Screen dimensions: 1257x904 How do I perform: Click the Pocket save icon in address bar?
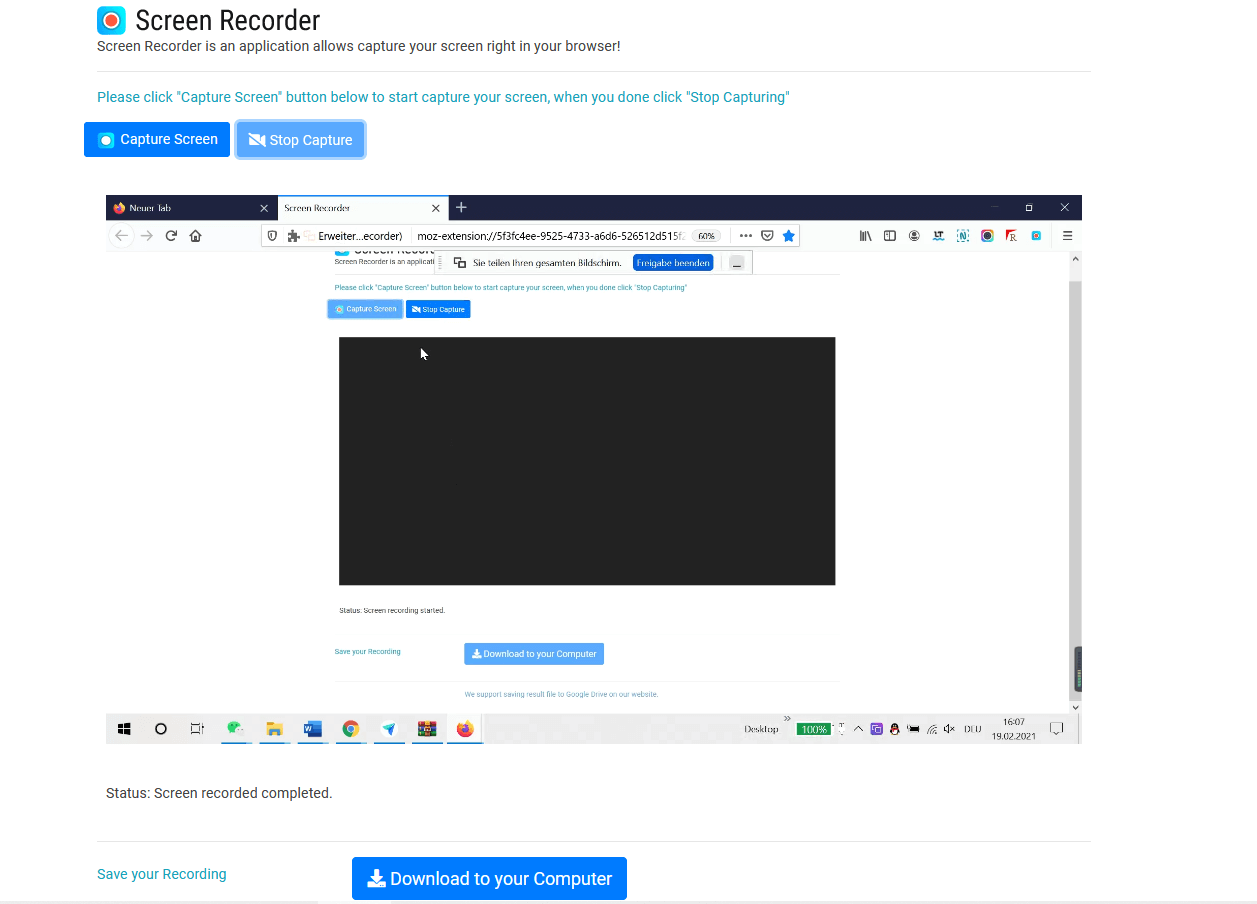(767, 236)
